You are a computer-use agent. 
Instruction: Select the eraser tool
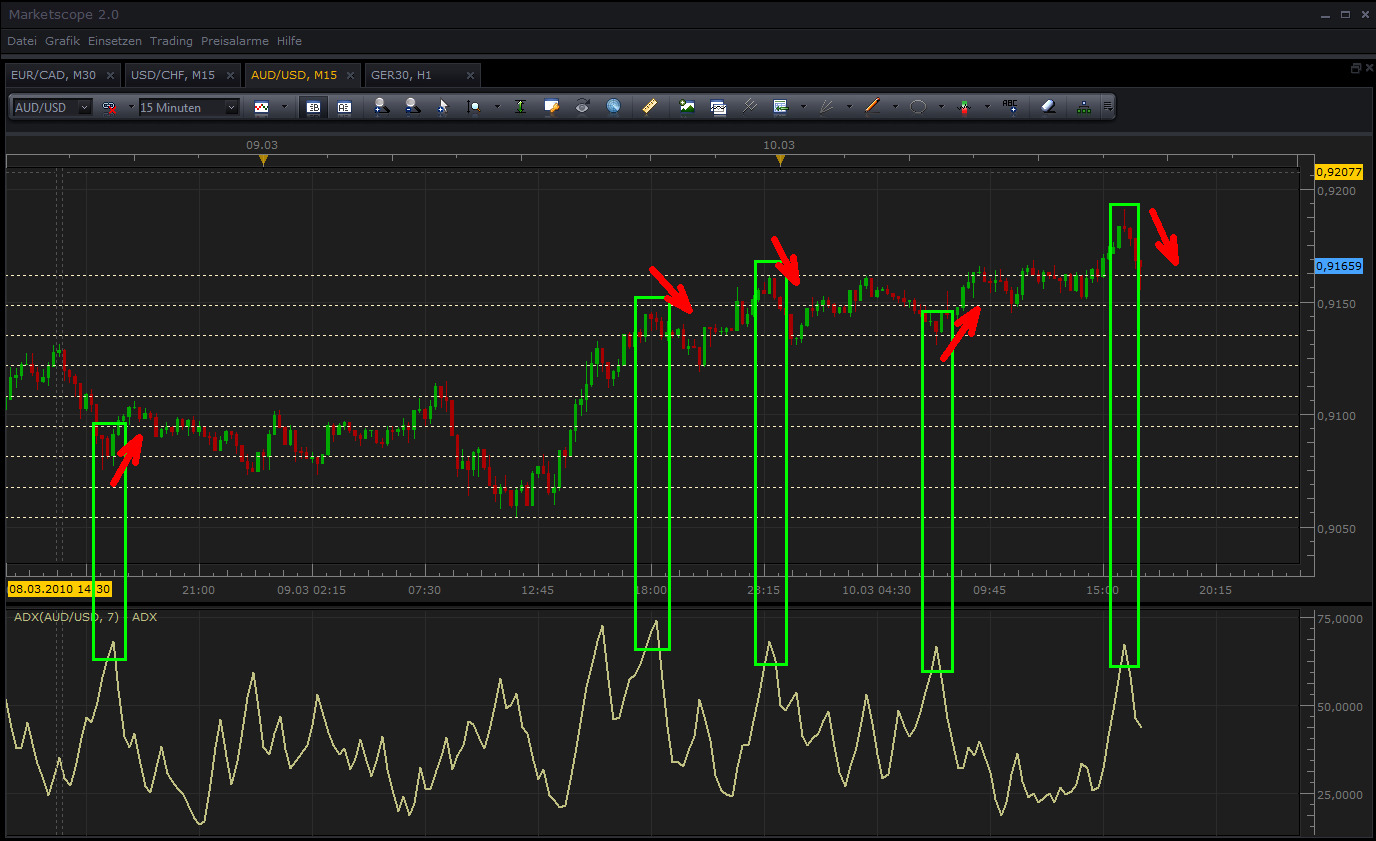click(1048, 107)
